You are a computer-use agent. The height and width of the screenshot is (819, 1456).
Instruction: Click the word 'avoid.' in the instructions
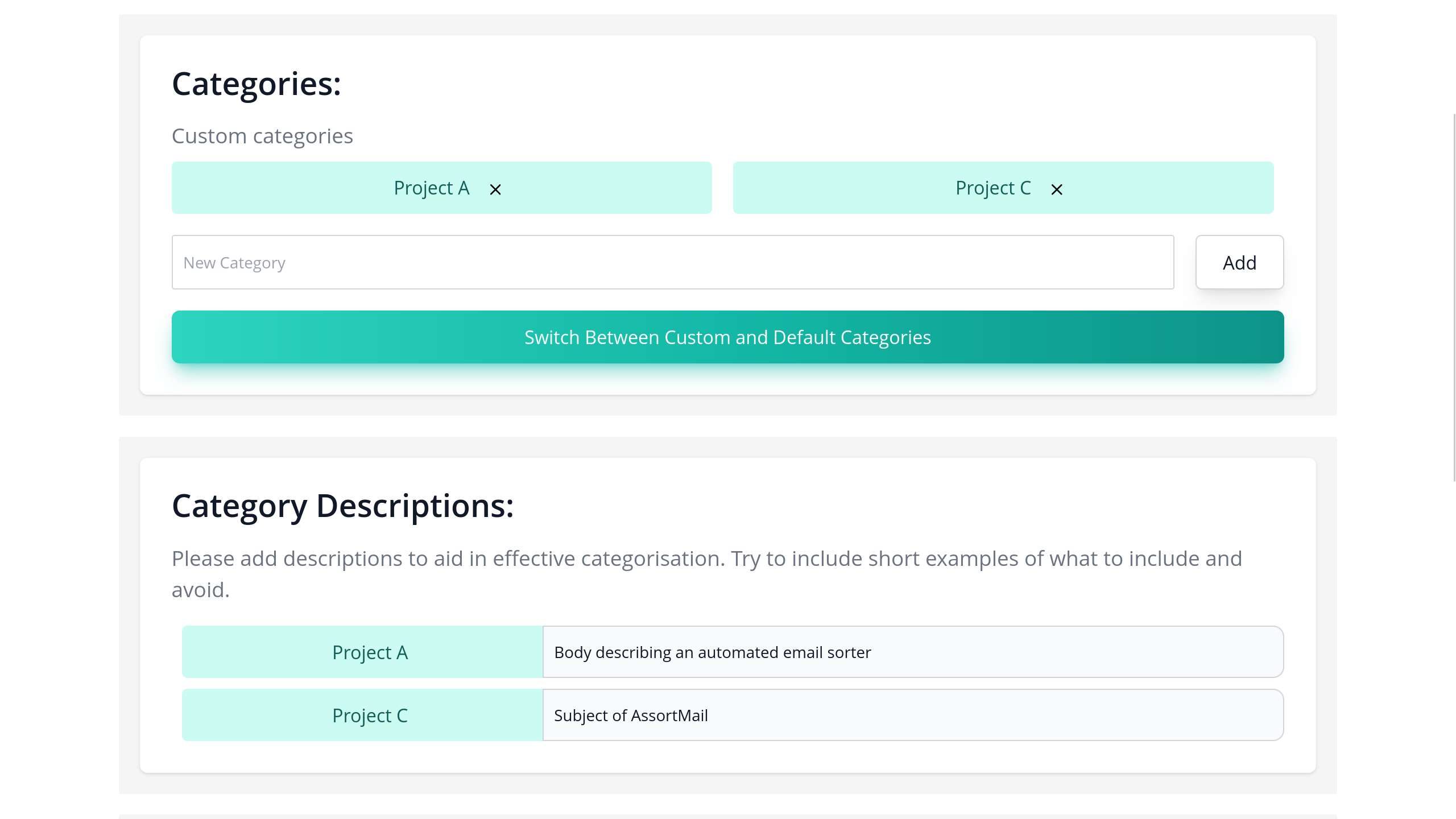pyautogui.click(x=200, y=590)
